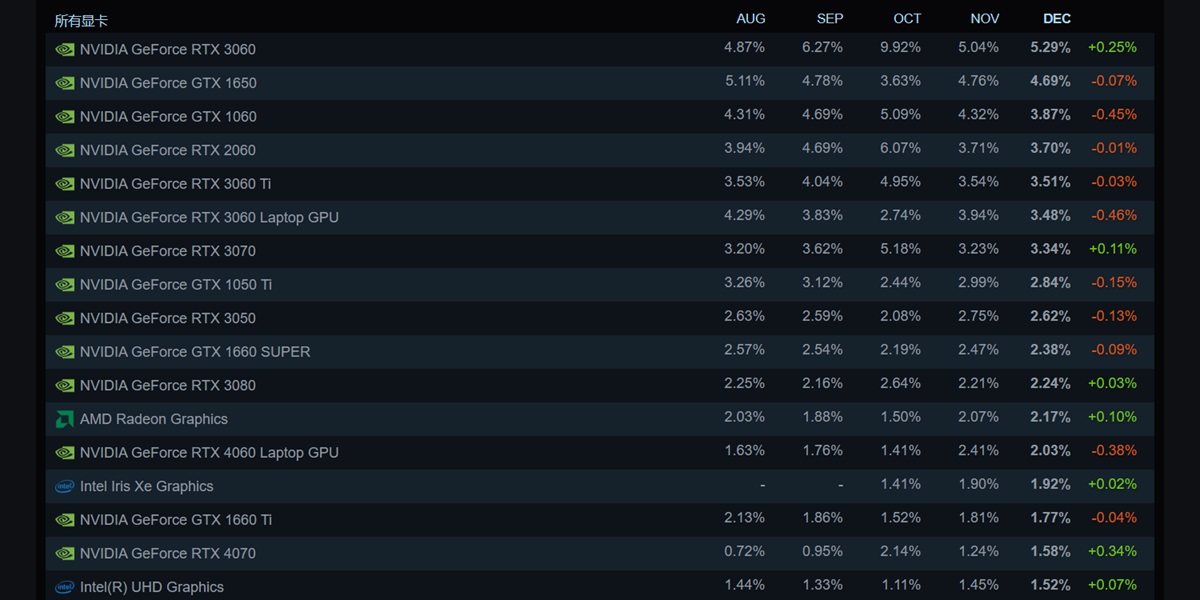Select the AUG column header
1200x600 pixels.
(x=751, y=19)
